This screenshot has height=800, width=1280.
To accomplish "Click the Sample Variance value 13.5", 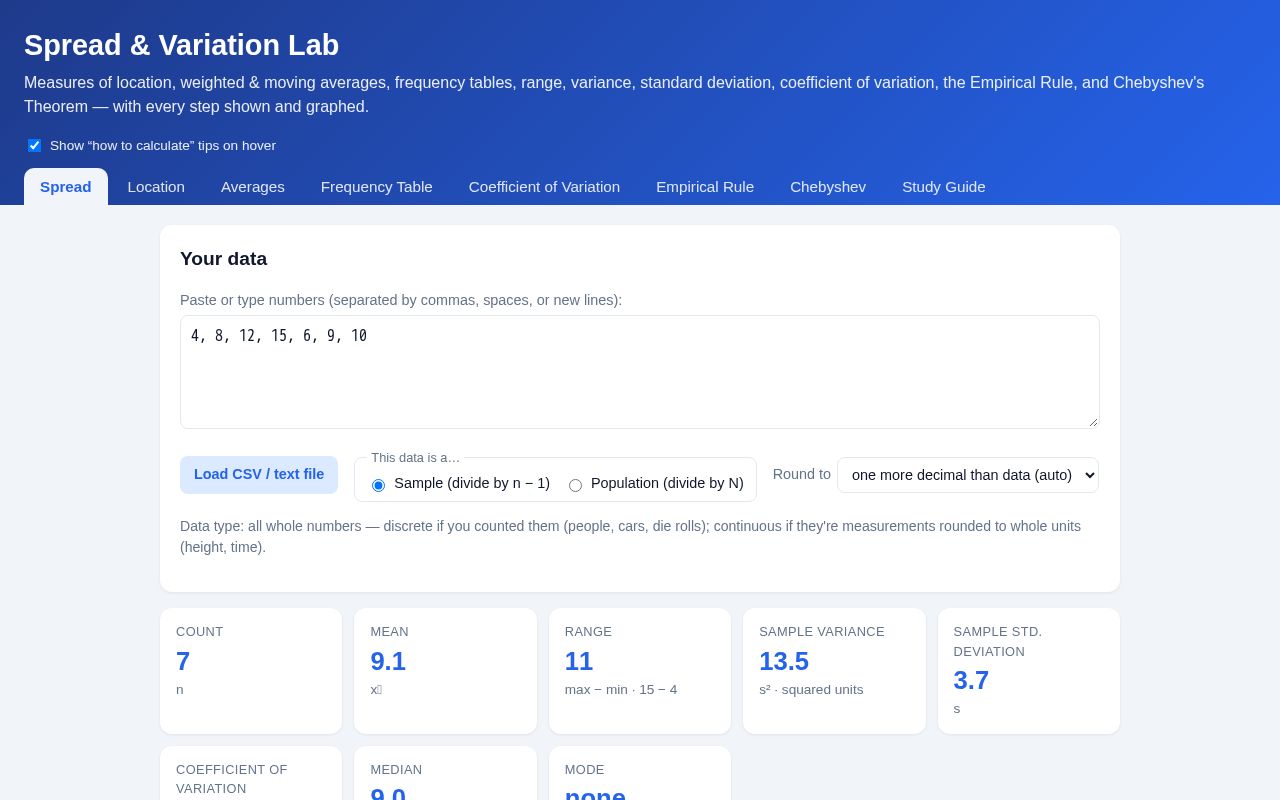I will [784, 661].
